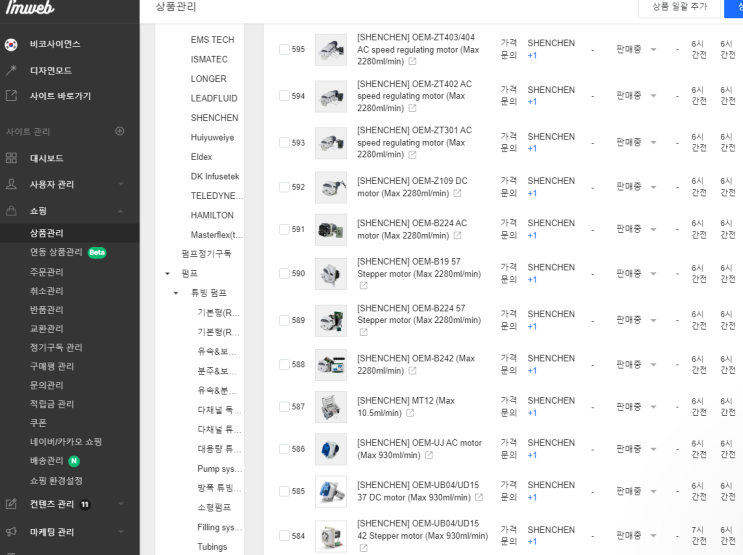Open 판매중 status dropdown for product 595
The height and width of the screenshot is (555, 743).
[x=636, y=49]
